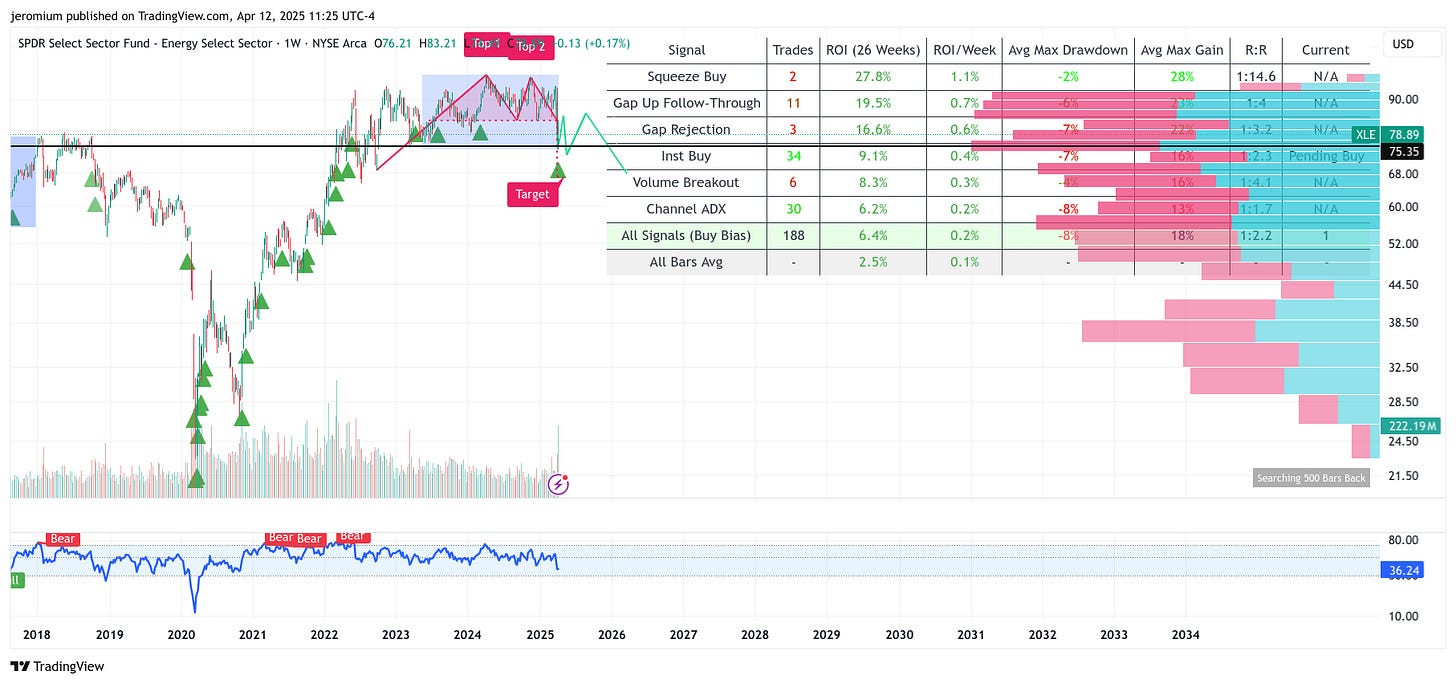The width and height of the screenshot is (1456, 684).
Task: Click the 80.00 oscillator axis label
Action: tap(1403, 540)
